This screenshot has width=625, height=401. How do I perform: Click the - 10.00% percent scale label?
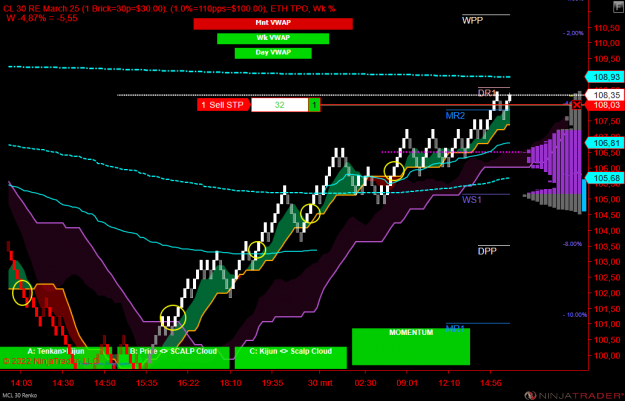coord(575,315)
